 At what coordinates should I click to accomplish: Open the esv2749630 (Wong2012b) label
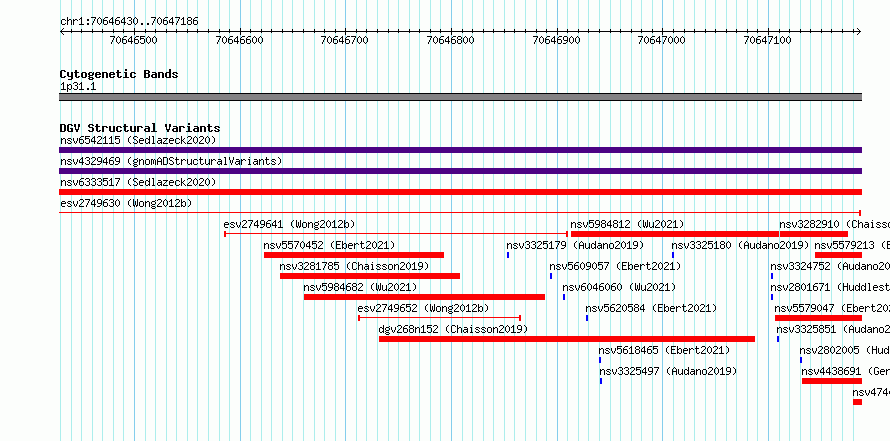click(x=126, y=203)
